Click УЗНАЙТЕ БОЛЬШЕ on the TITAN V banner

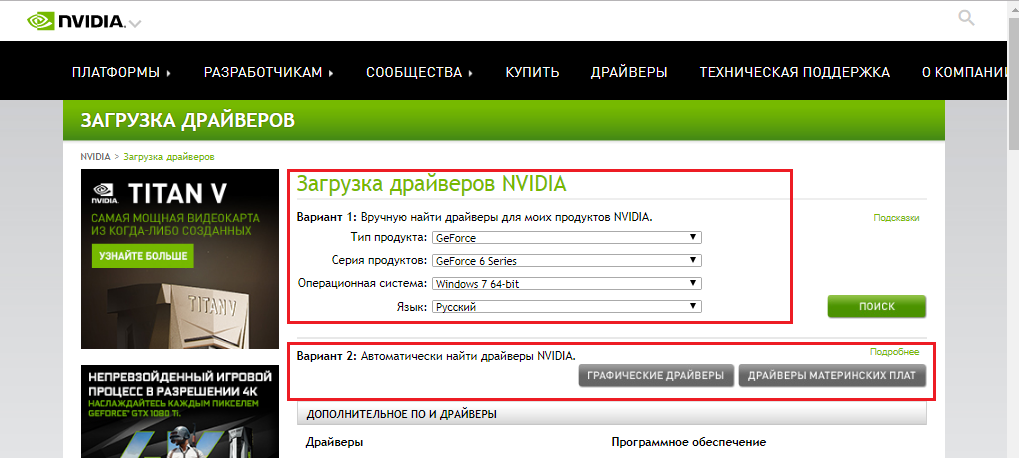143,255
